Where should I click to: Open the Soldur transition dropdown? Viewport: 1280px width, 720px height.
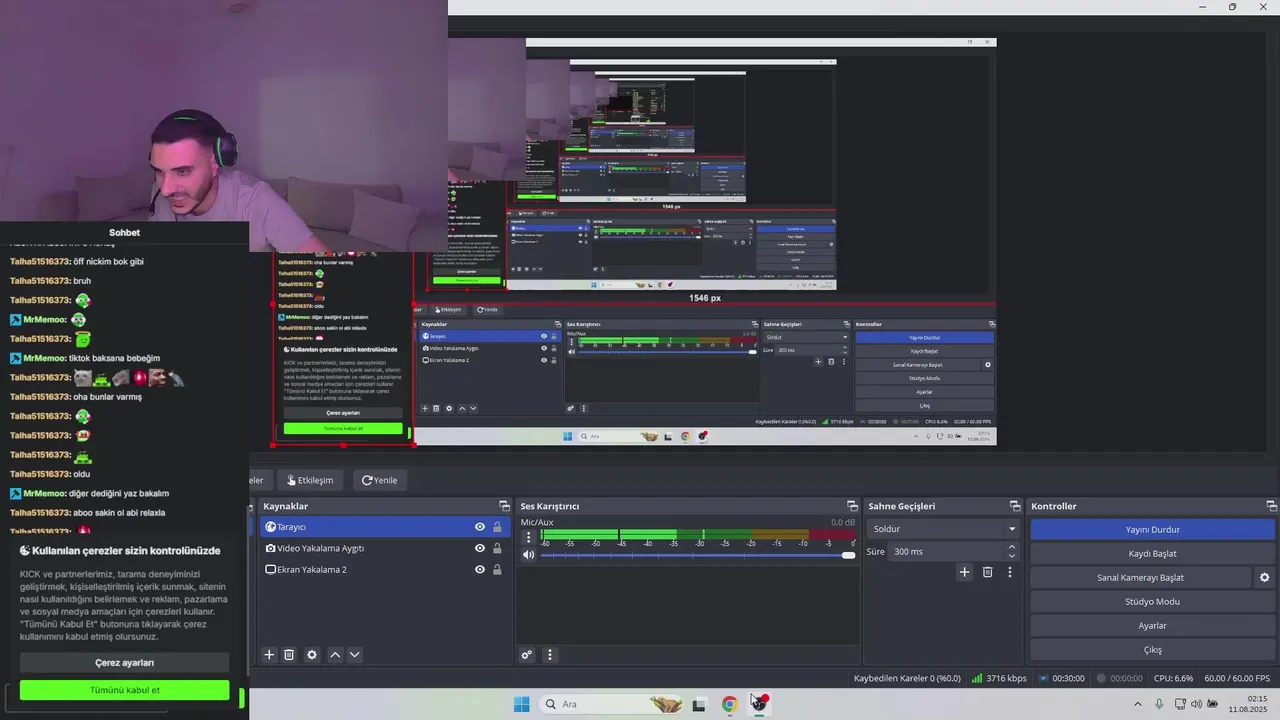coord(943,529)
